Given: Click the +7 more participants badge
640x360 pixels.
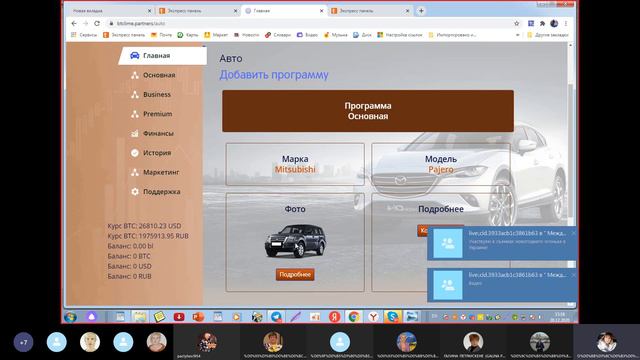Looking at the screenshot, I should click(x=23, y=342).
